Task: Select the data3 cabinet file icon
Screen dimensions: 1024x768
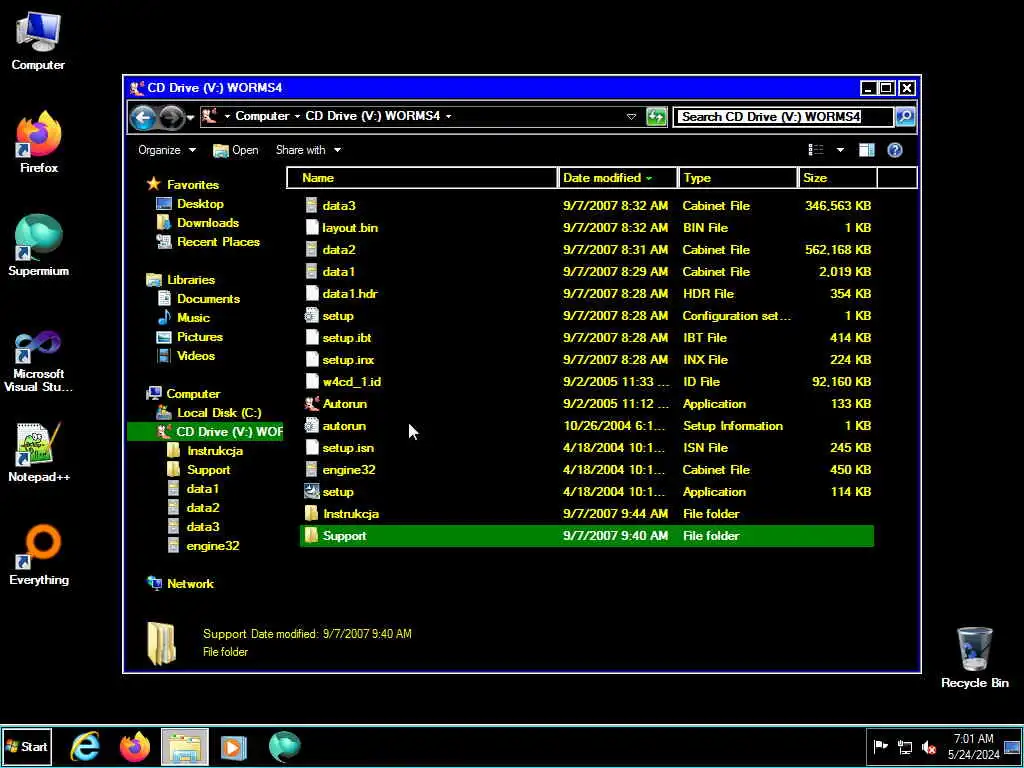Action: tap(312, 206)
